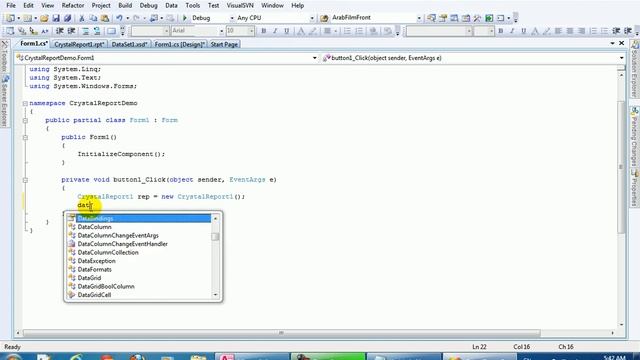Click the Undo arrow icon
Viewport: 640px width, 360px height.
pyautogui.click(x=119, y=18)
